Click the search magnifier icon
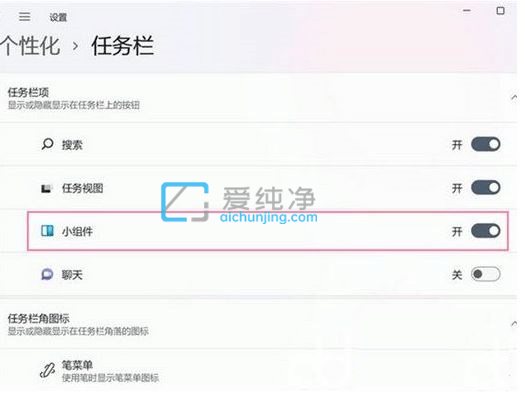 47,144
